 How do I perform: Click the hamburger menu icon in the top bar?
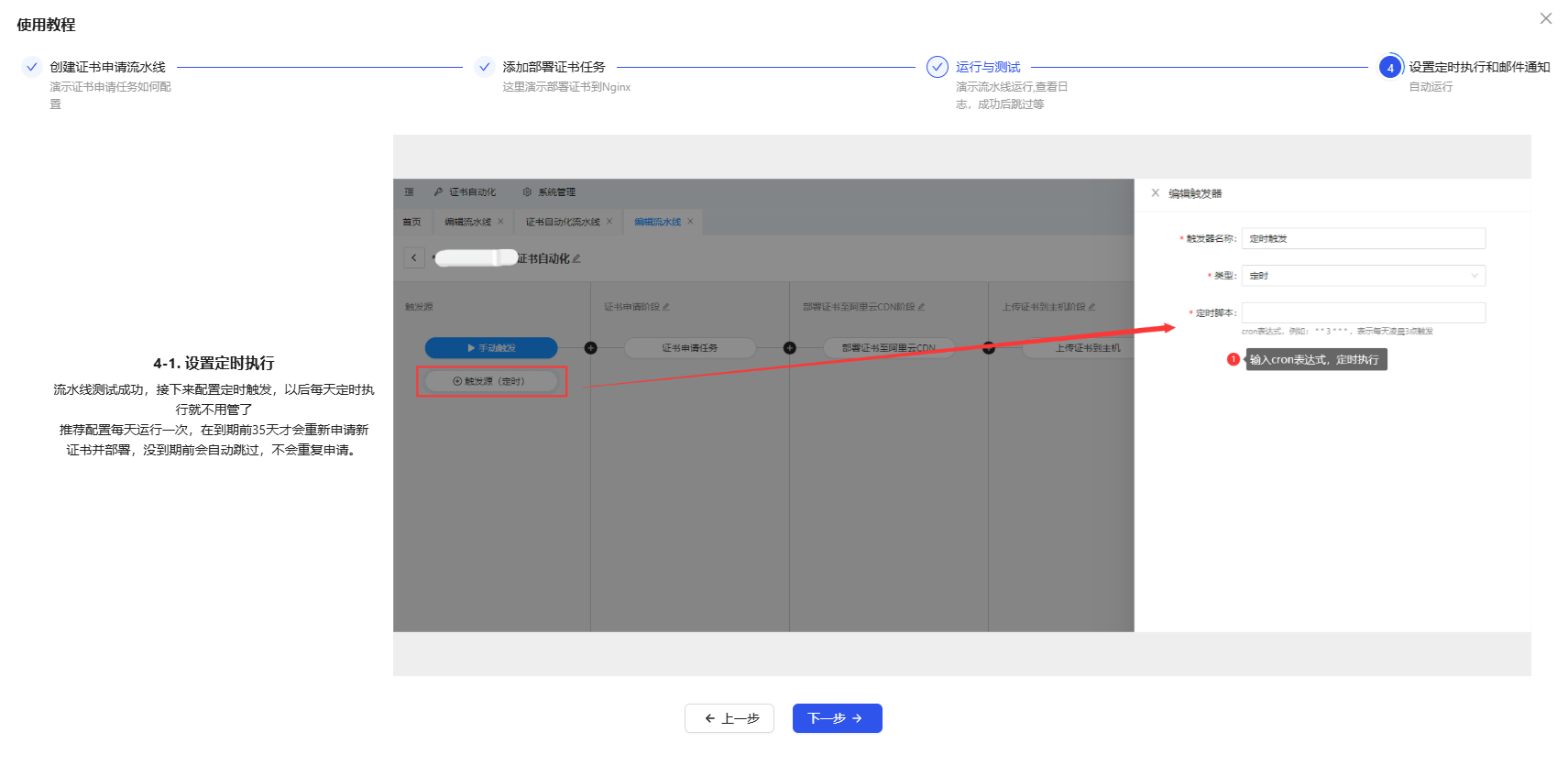tap(410, 192)
